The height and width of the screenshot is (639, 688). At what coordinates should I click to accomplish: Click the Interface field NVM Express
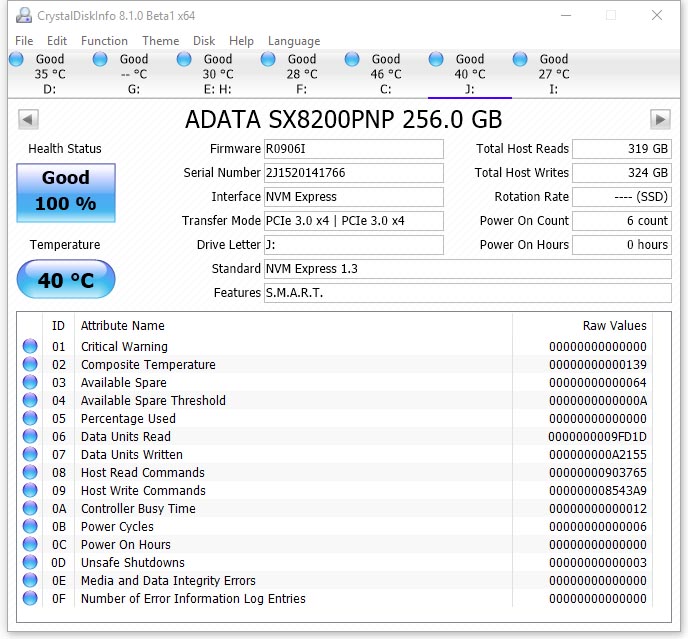click(354, 197)
